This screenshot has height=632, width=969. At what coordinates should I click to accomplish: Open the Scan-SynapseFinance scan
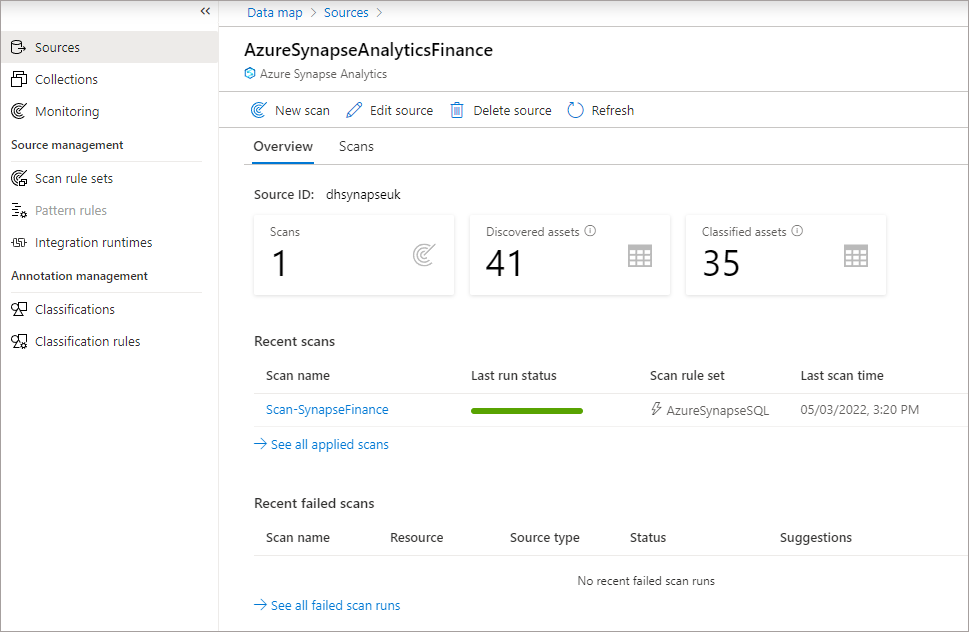tap(327, 410)
